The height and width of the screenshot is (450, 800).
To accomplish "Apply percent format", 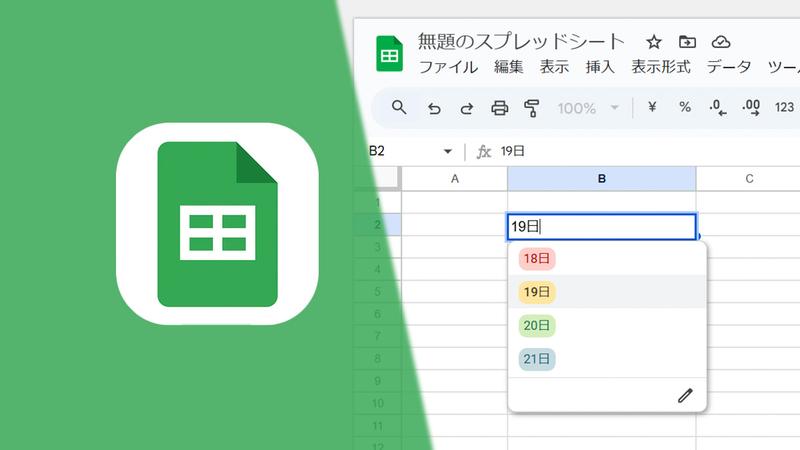I will coord(685,107).
